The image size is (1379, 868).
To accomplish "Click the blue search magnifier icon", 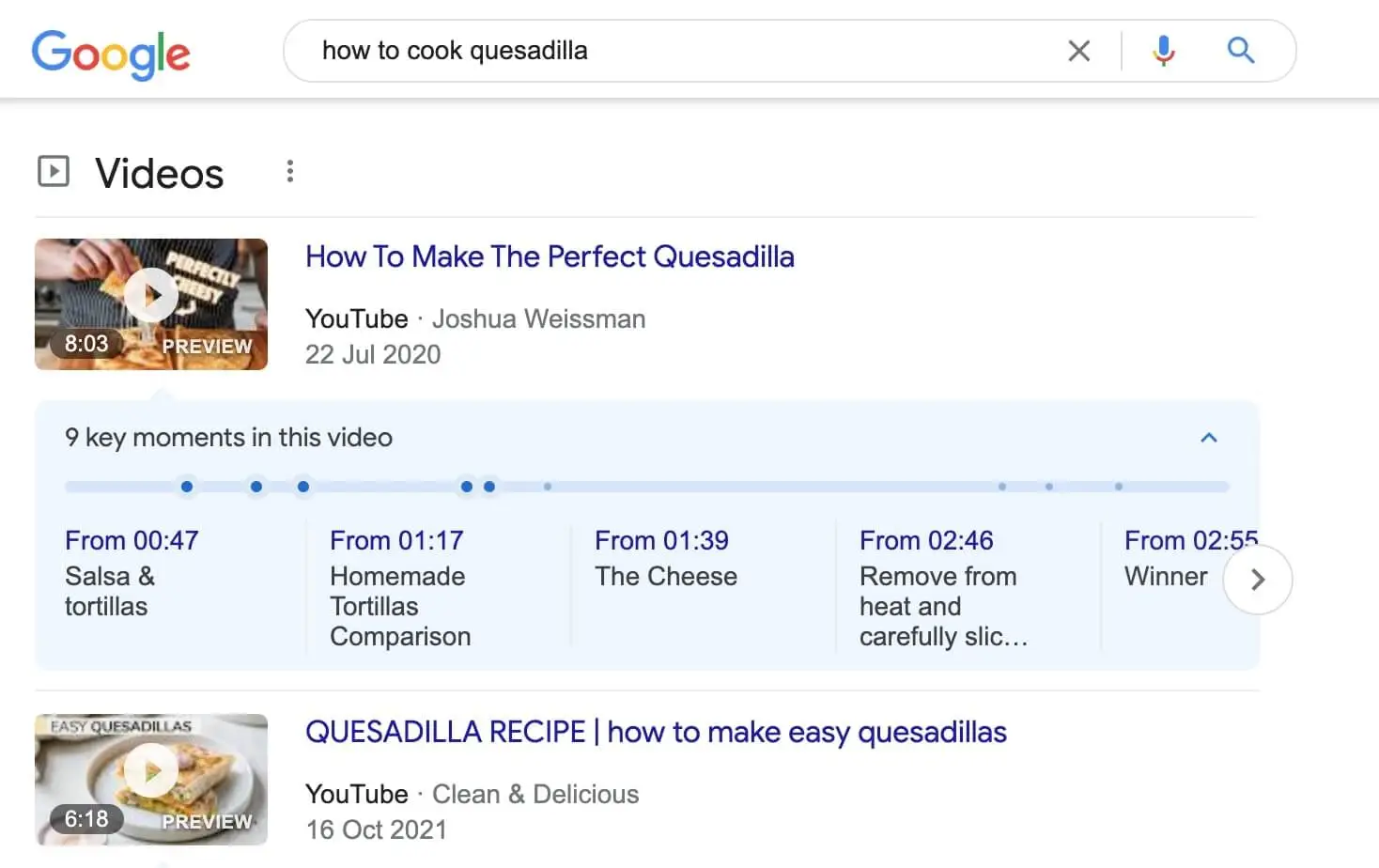I will 1240,51.
